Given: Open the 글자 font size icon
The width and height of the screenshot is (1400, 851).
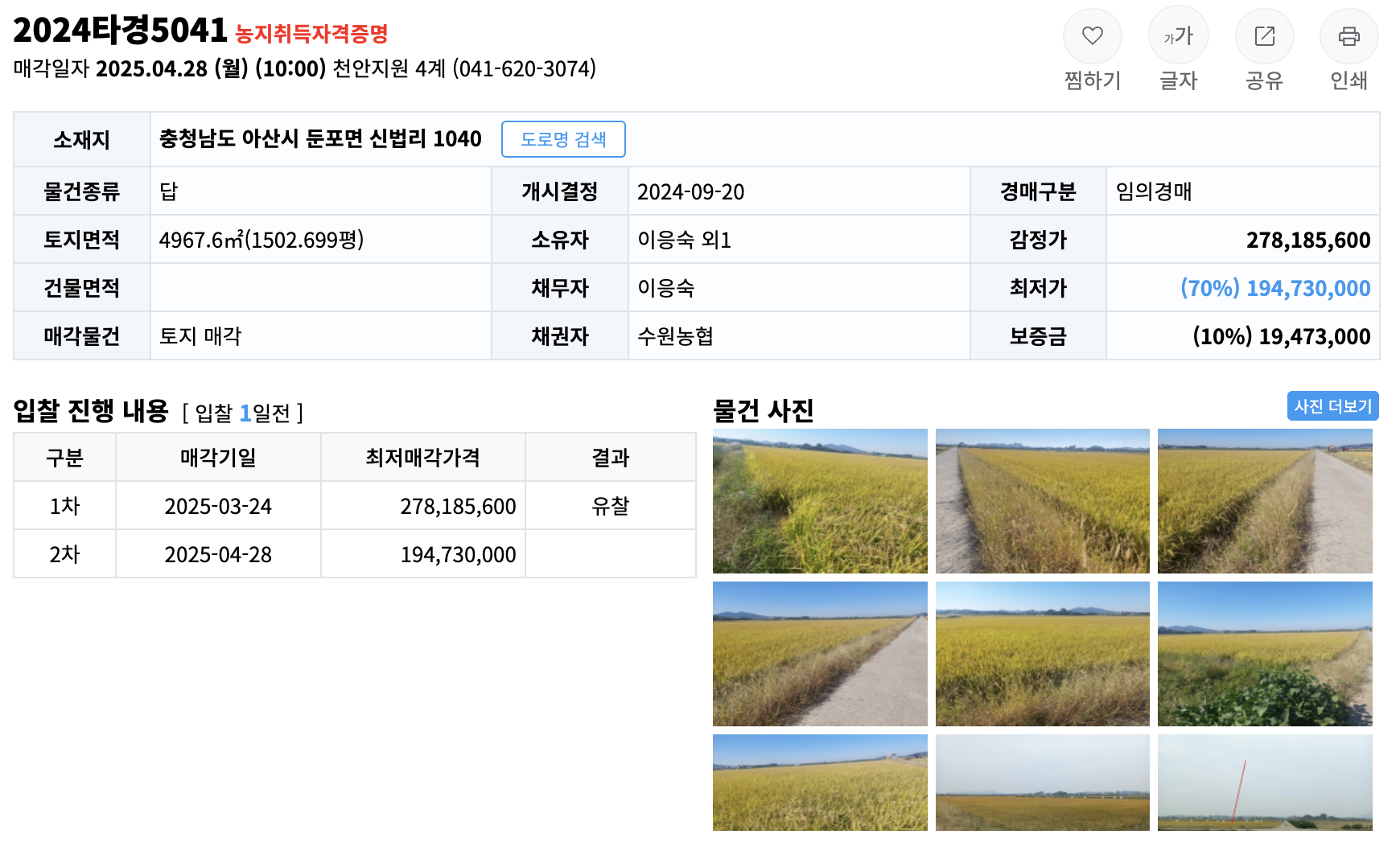Looking at the screenshot, I should (1178, 36).
